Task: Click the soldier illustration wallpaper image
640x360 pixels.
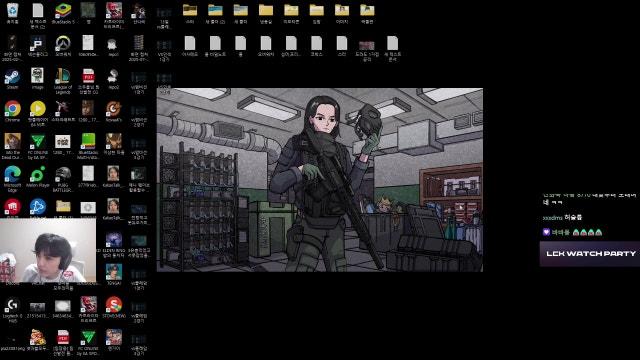Action: pyautogui.click(x=320, y=180)
